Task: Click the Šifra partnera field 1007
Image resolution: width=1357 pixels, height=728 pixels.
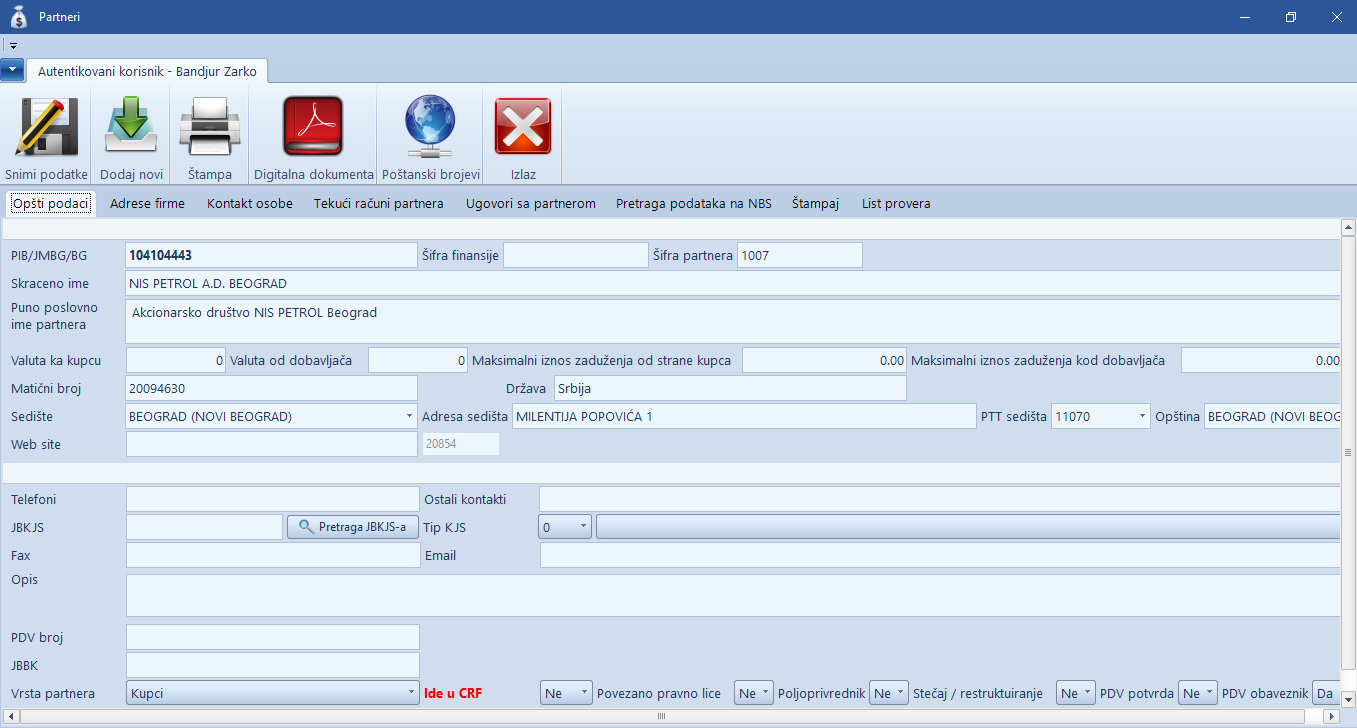Action: point(800,255)
